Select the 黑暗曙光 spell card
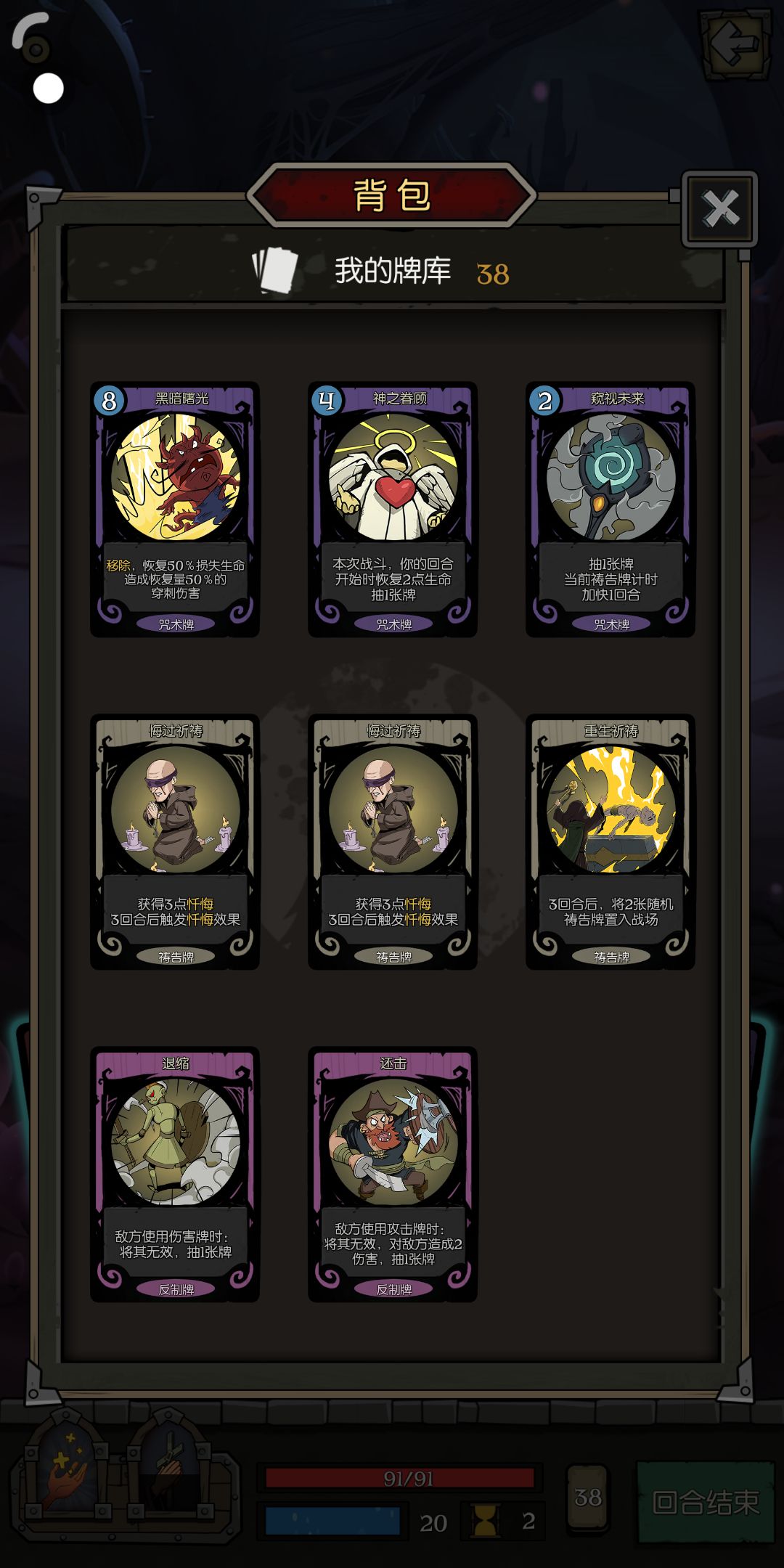The image size is (784, 1568). [175, 510]
